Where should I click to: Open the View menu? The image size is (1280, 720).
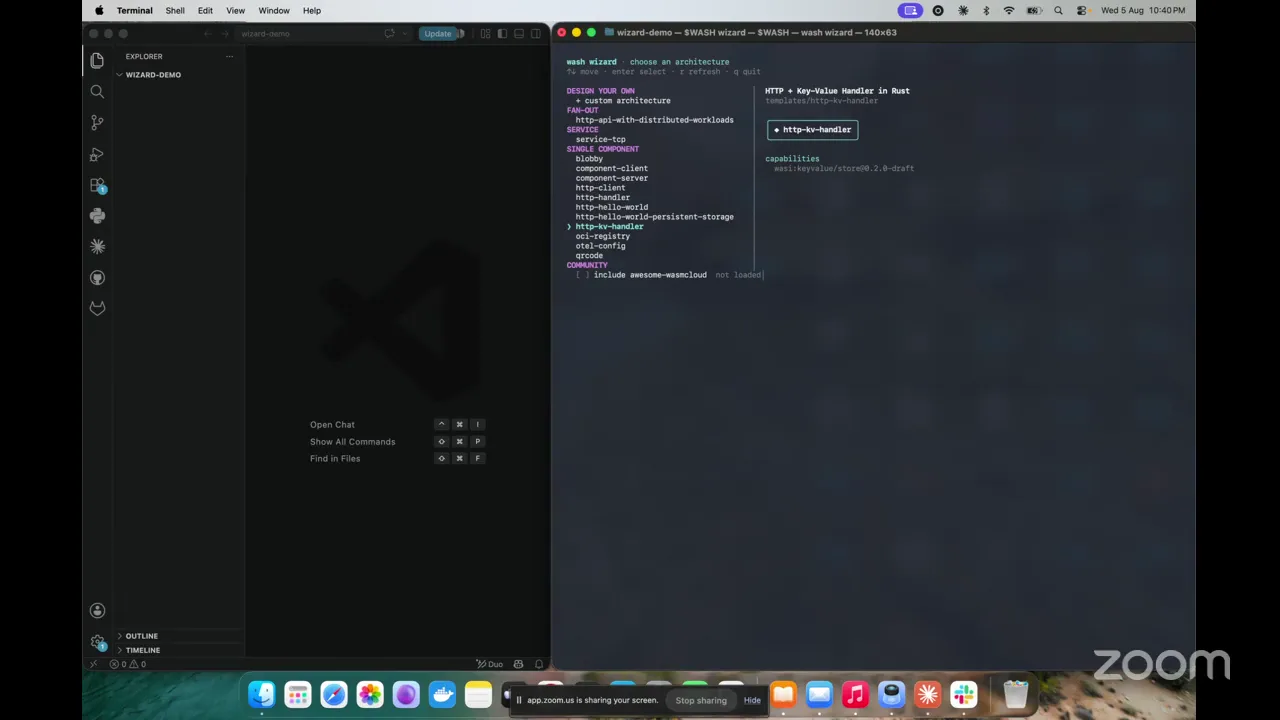236,11
